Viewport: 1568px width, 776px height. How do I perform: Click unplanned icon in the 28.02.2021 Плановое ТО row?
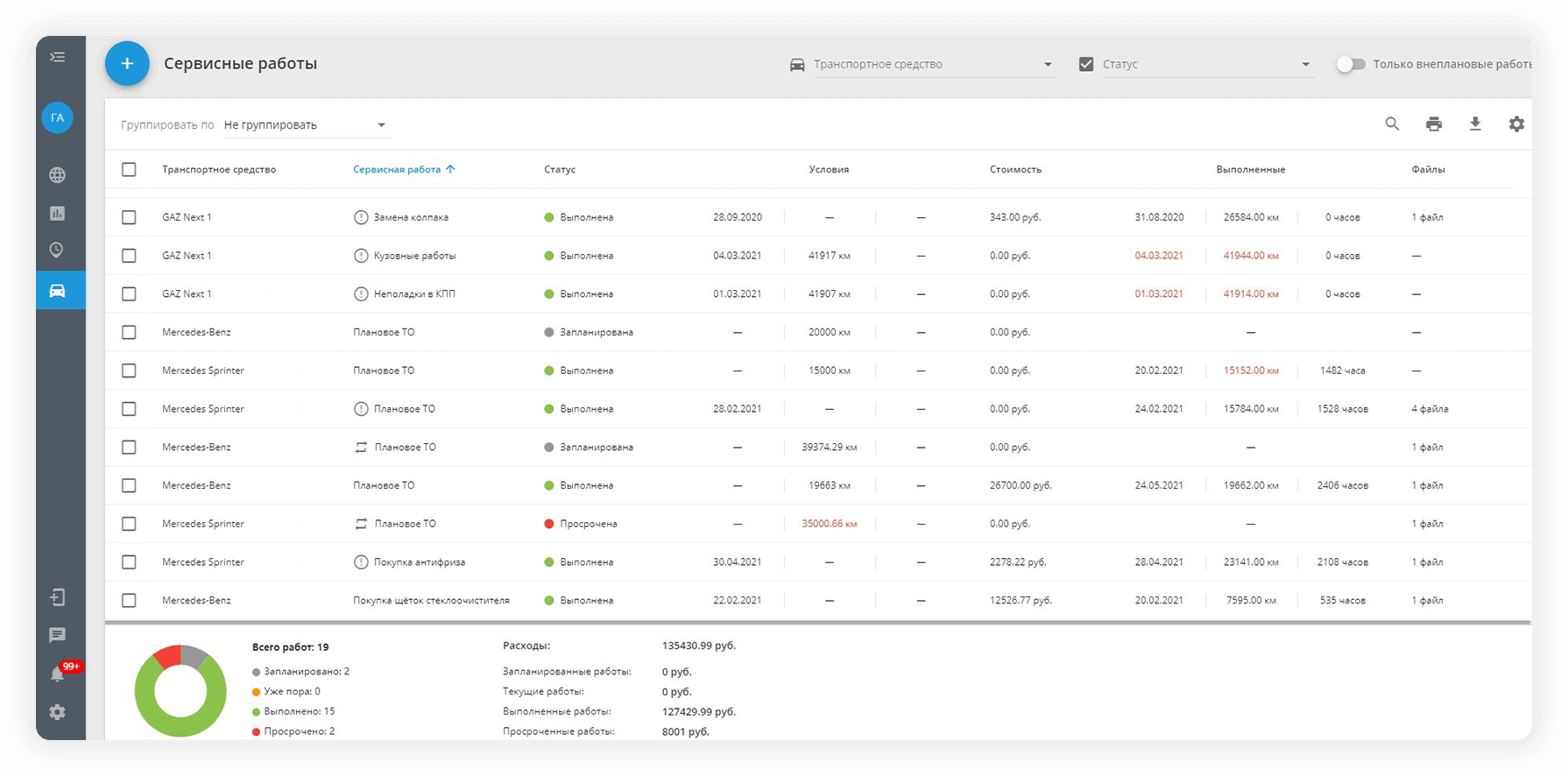point(361,409)
